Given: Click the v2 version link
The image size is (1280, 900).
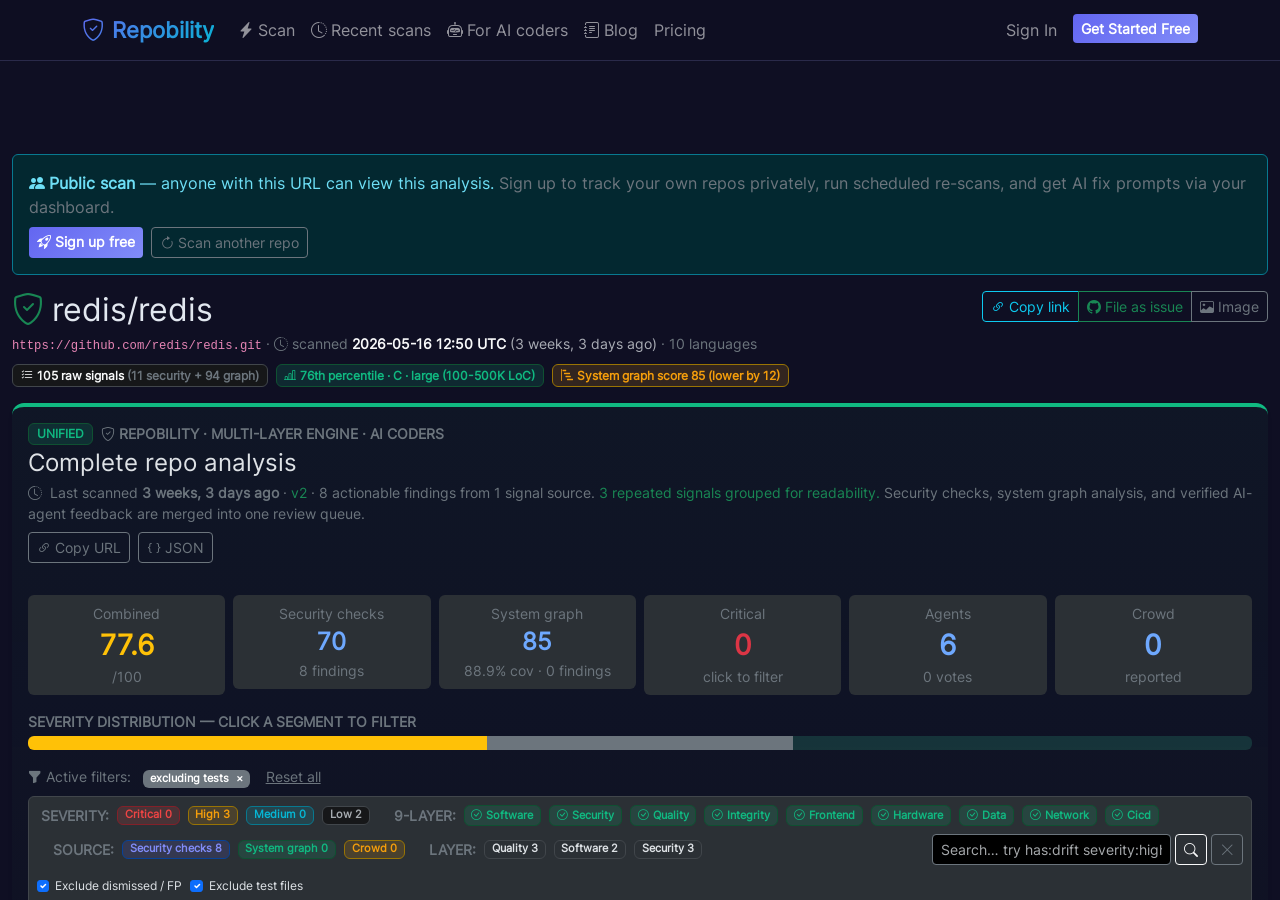Looking at the screenshot, I should [299, 493].
